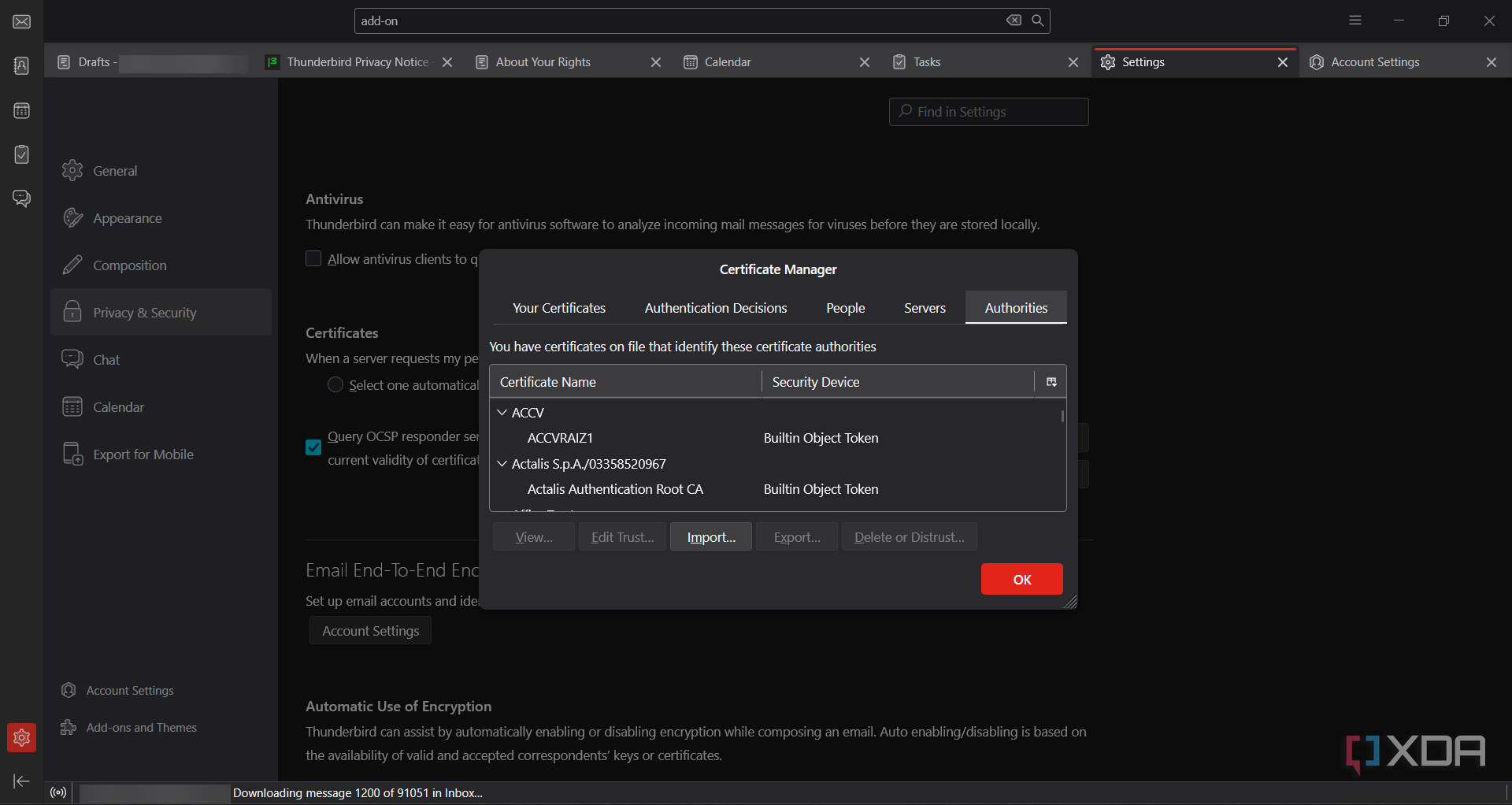Close the Thunderbird Privacy Notice tab

click(447, 62)
